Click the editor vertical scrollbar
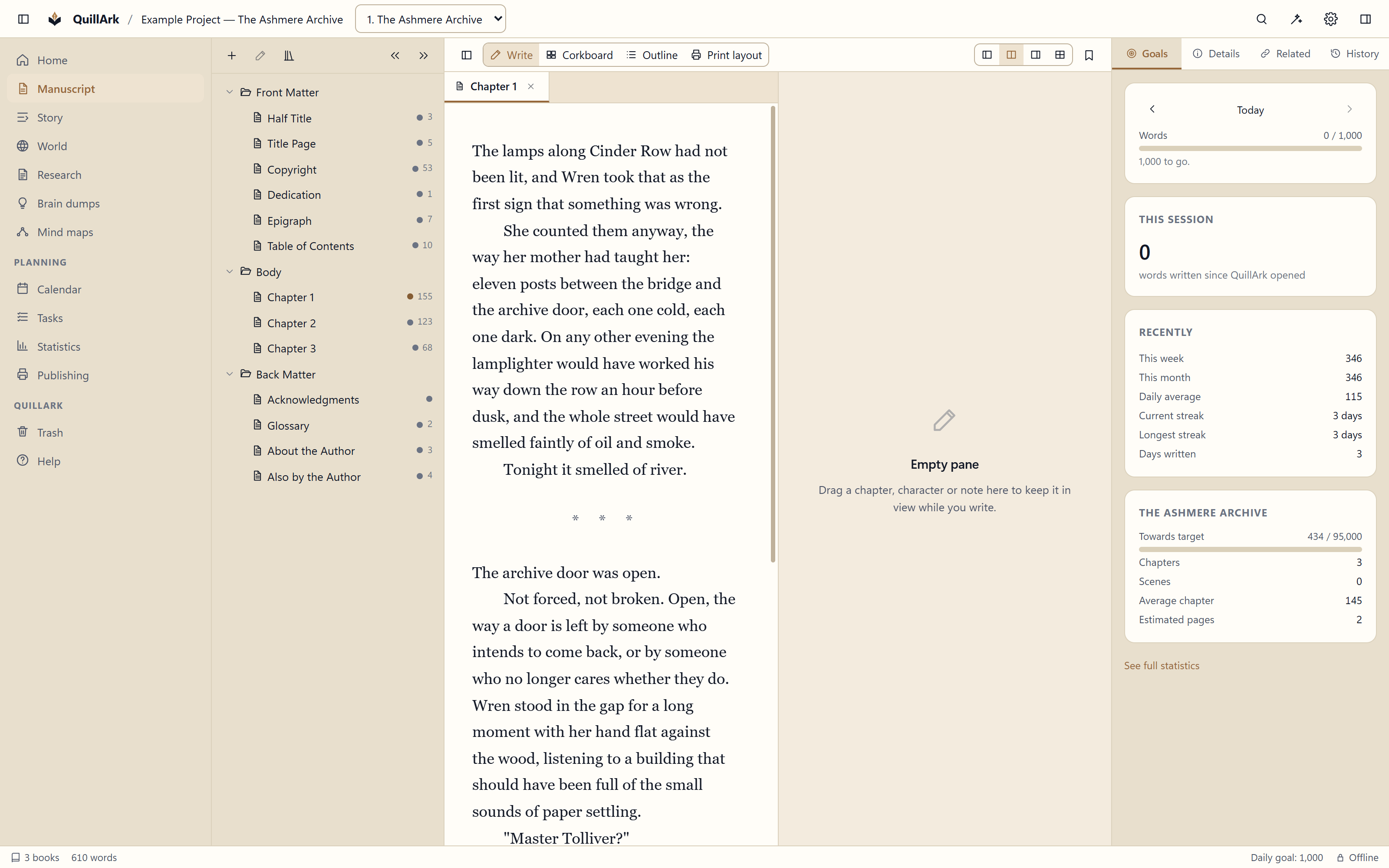The height and width of the screenshot is (868, 1389). 773,334
